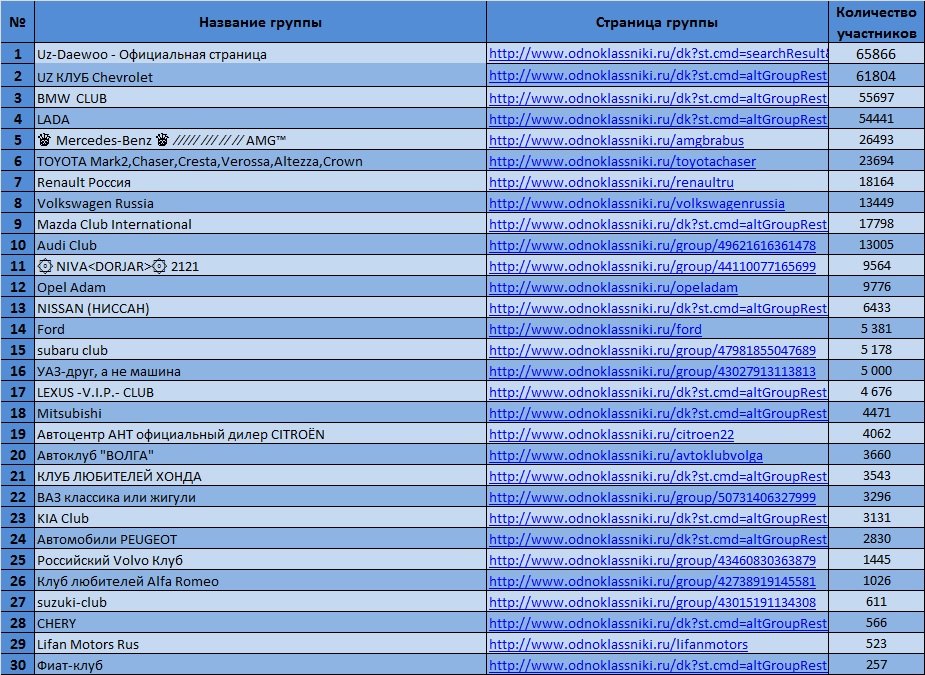This screenshot has width=925, height=675.
Task: Select cell Renault Россия
Action: click(x=260, y=182)
